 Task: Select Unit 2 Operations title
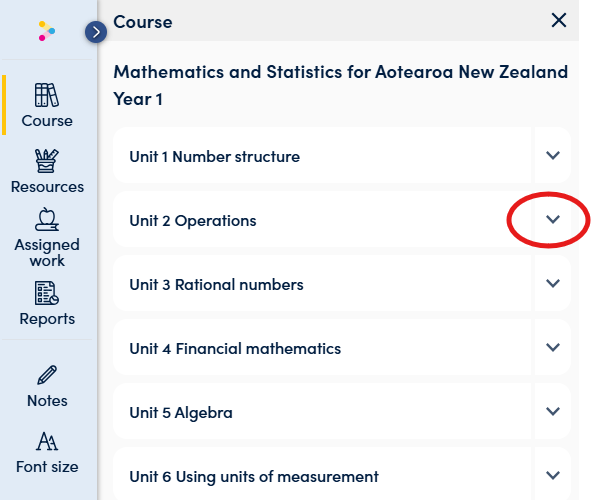click(193, 221)
